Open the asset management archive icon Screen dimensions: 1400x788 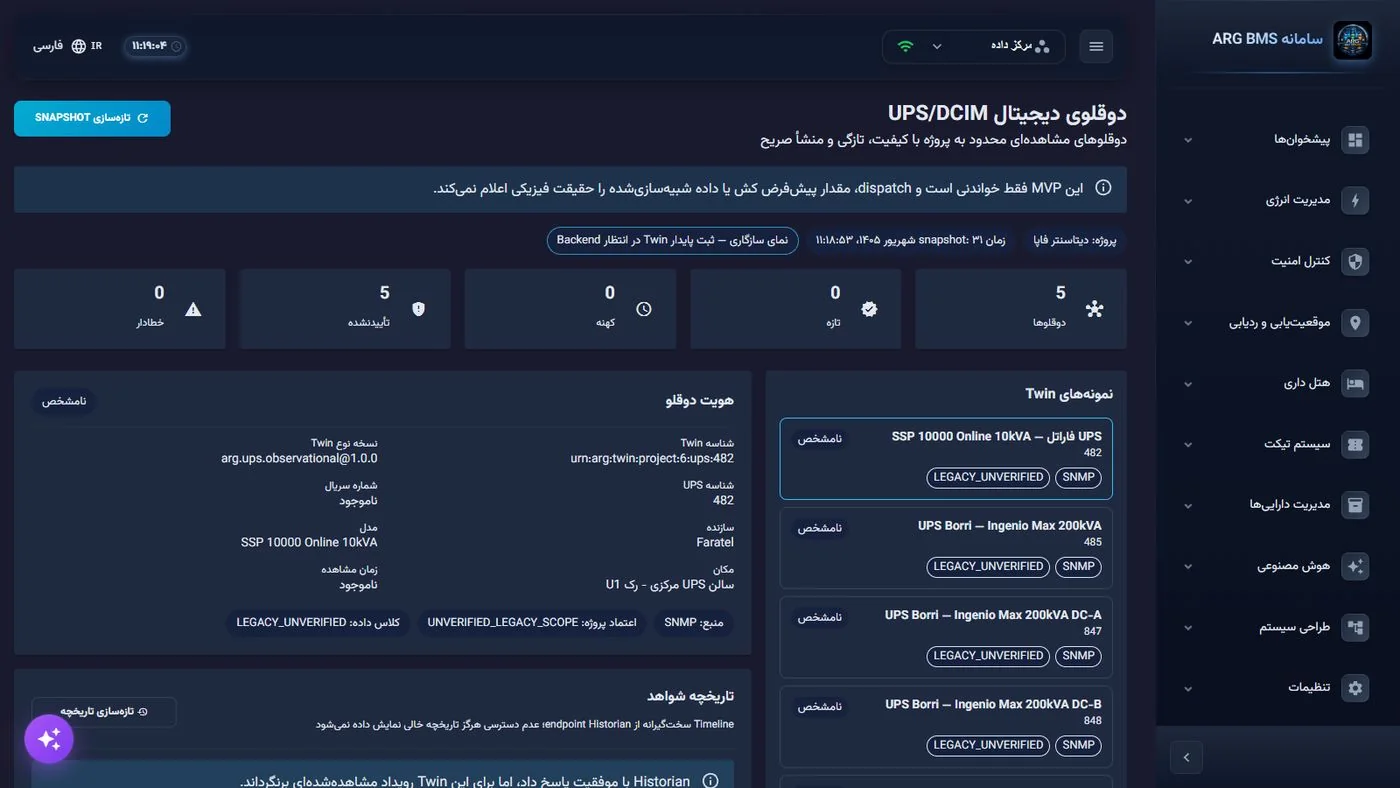pos(1355,505)
